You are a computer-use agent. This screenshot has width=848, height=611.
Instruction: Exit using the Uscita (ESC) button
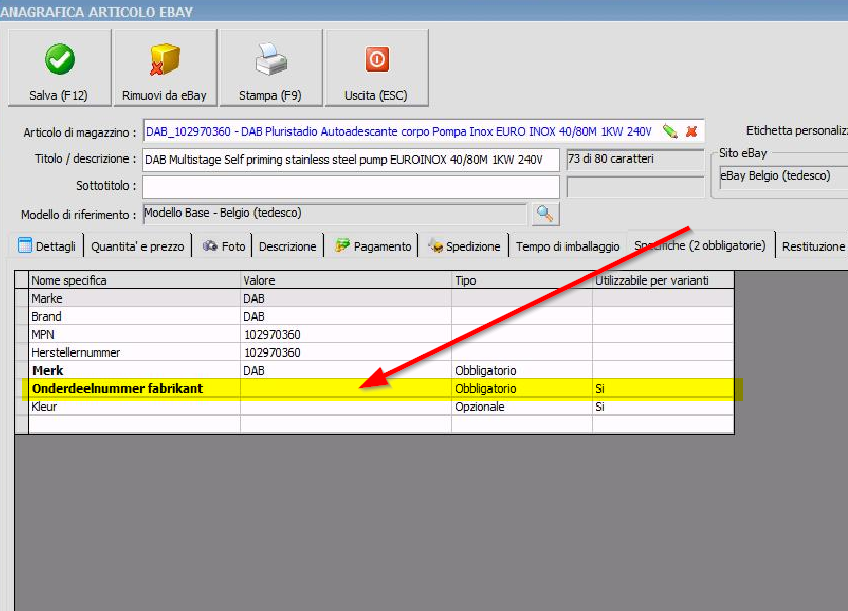(376, 68)
